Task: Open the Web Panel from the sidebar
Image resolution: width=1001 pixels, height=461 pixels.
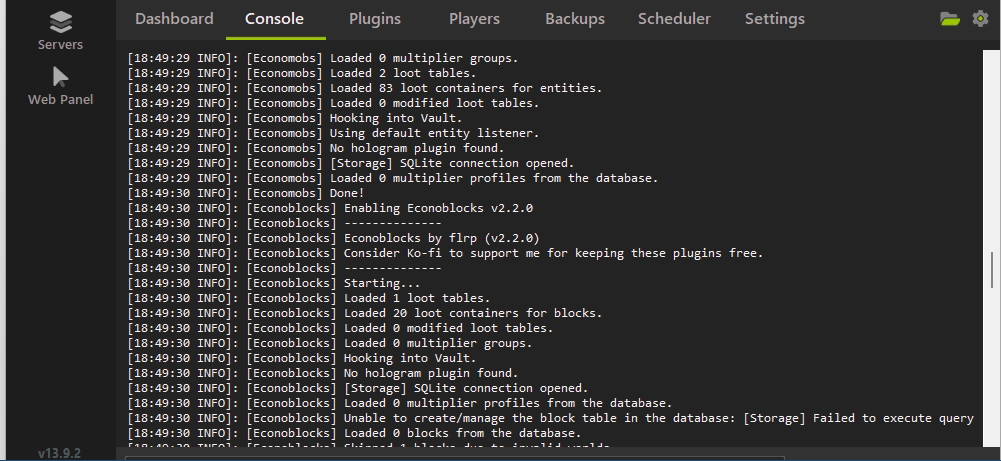Action: (x=60, y=85)
